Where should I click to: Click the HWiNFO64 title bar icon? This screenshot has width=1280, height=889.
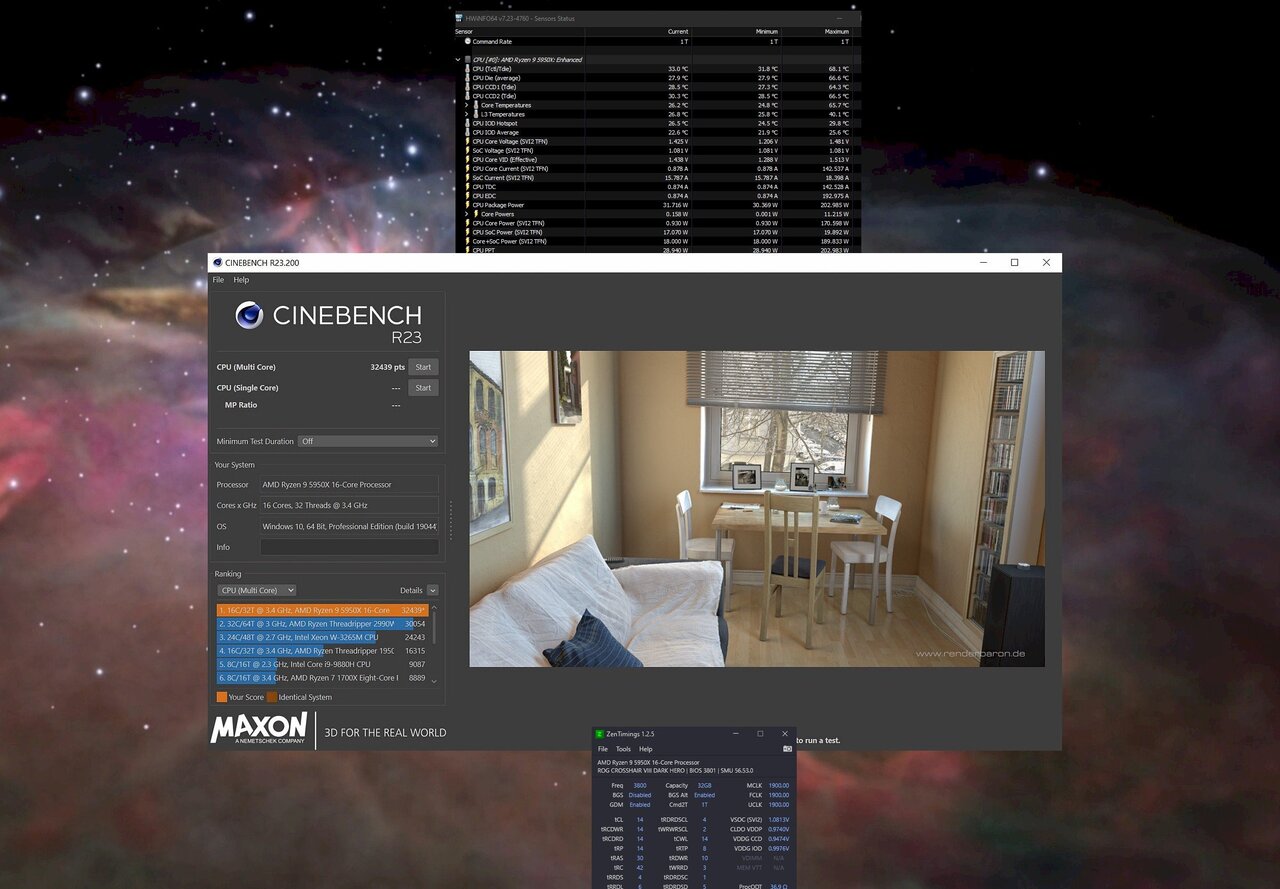[459, 18]
